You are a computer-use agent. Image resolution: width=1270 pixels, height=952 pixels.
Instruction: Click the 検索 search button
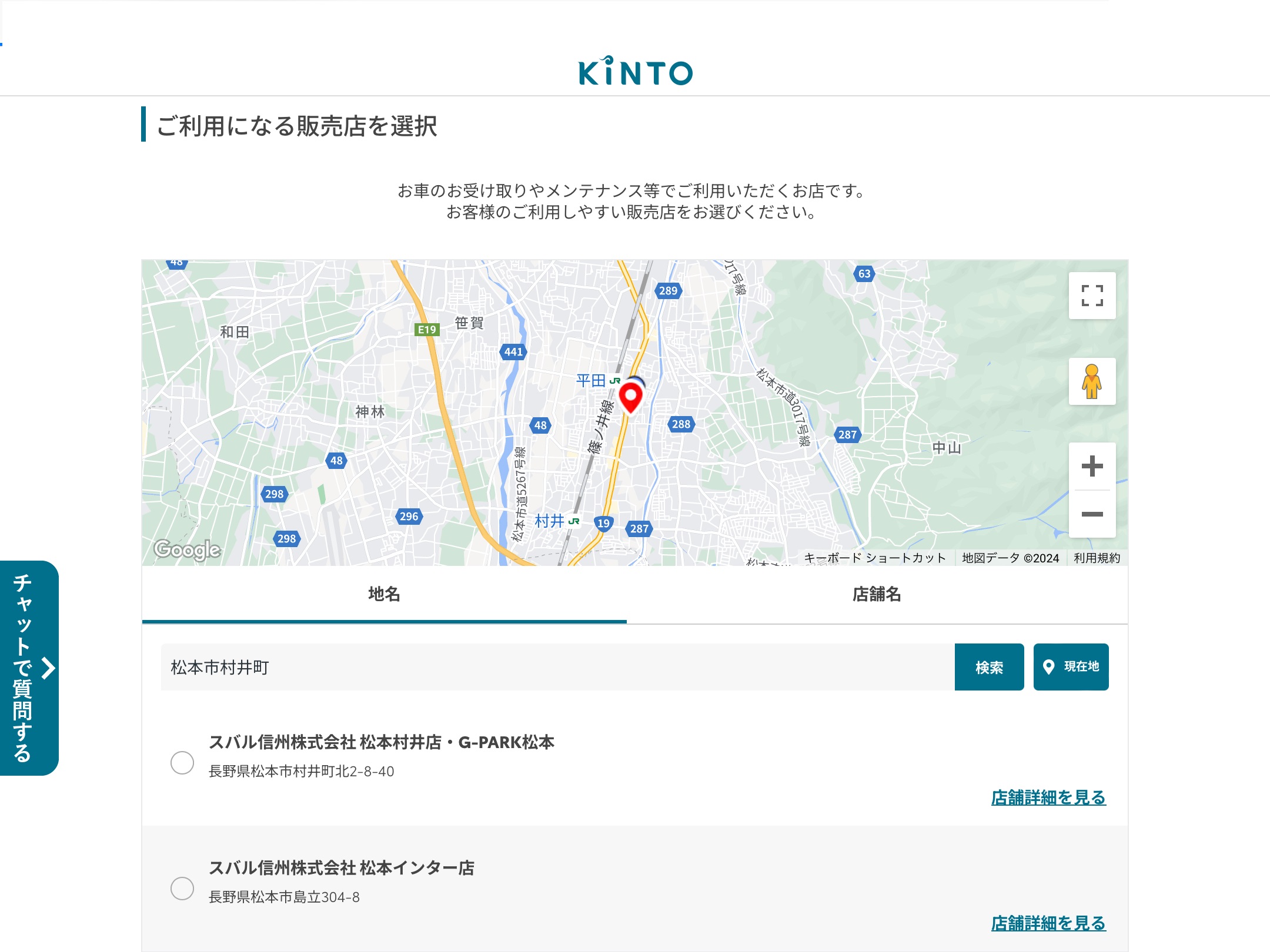click(989, 667)
